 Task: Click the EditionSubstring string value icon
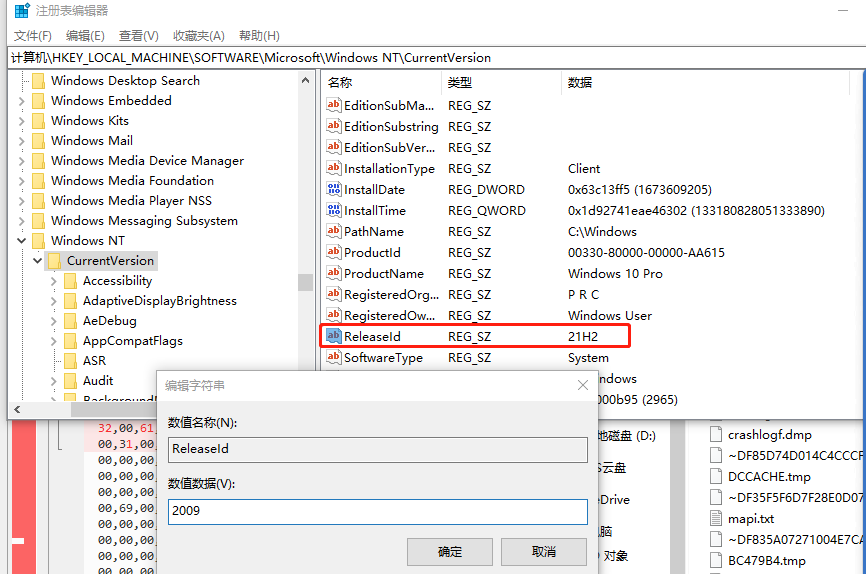pyautogui.click(x=334, y=125)
